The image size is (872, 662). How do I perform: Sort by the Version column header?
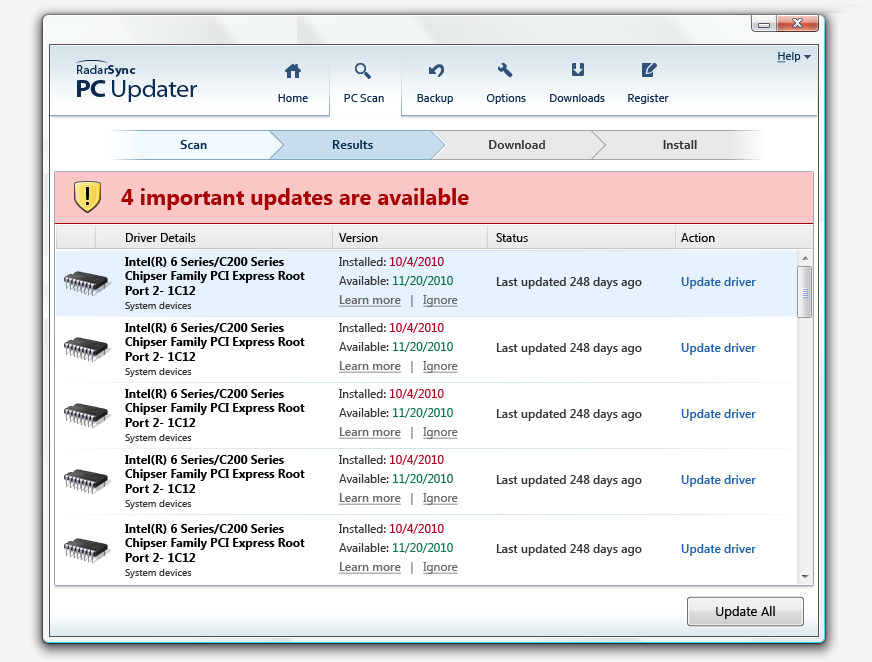(x=359, y=238)
